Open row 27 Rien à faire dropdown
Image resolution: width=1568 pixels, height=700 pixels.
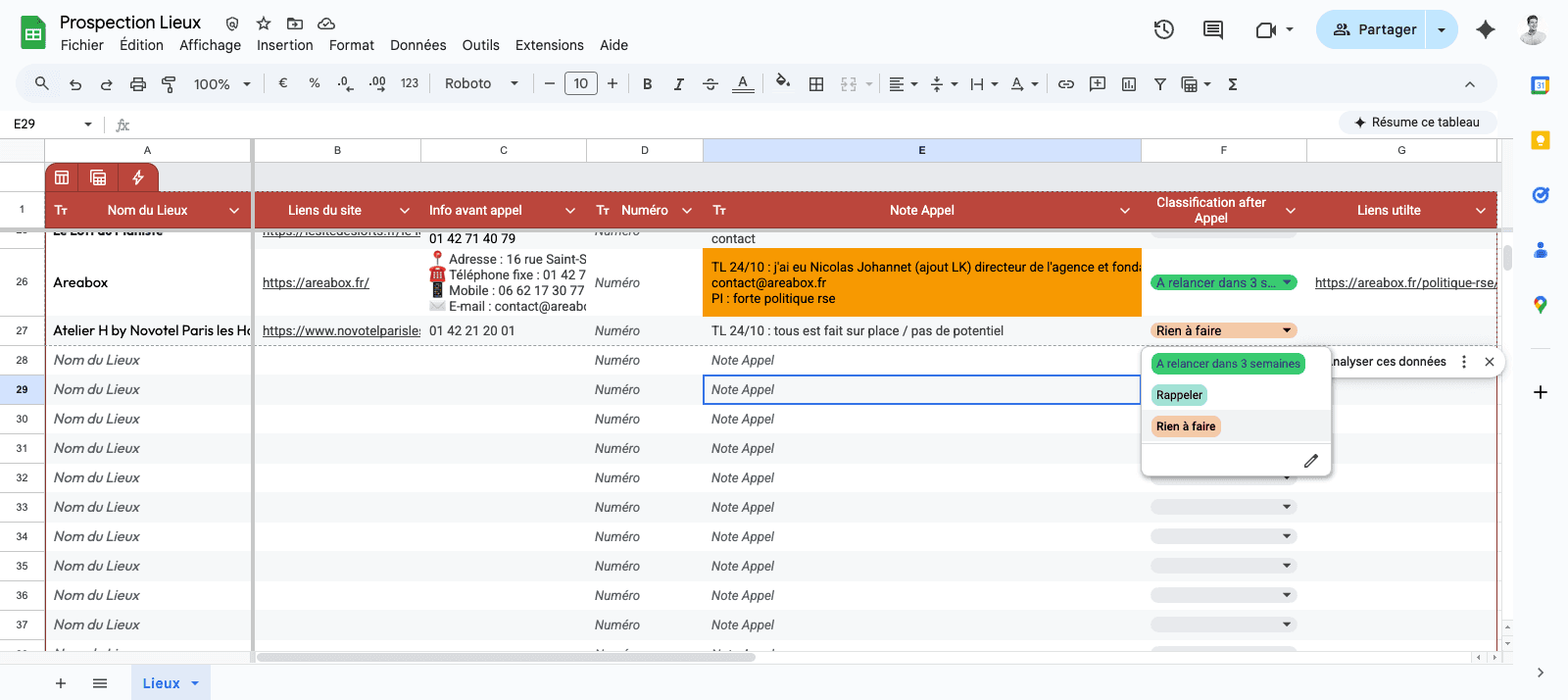(1224, 331)
